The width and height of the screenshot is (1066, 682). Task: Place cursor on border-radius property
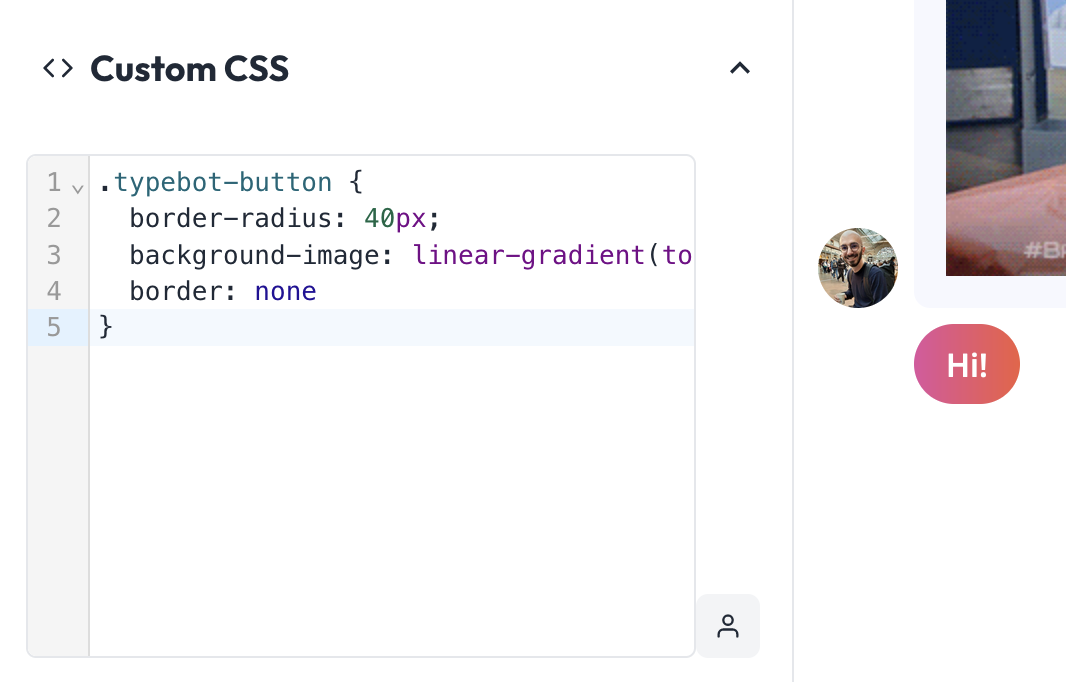click(231, 219)
